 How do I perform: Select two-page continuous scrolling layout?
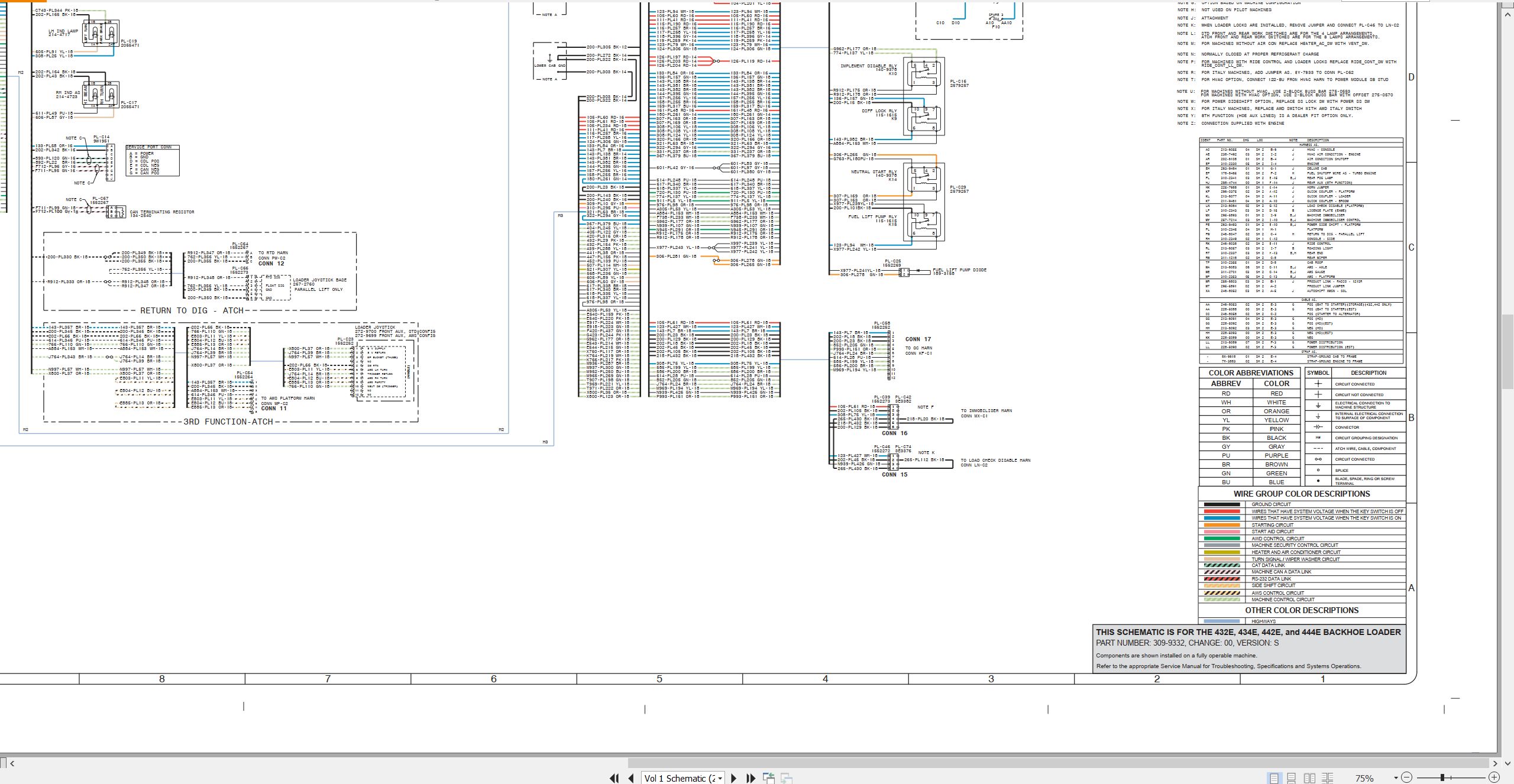(1328, 778)
